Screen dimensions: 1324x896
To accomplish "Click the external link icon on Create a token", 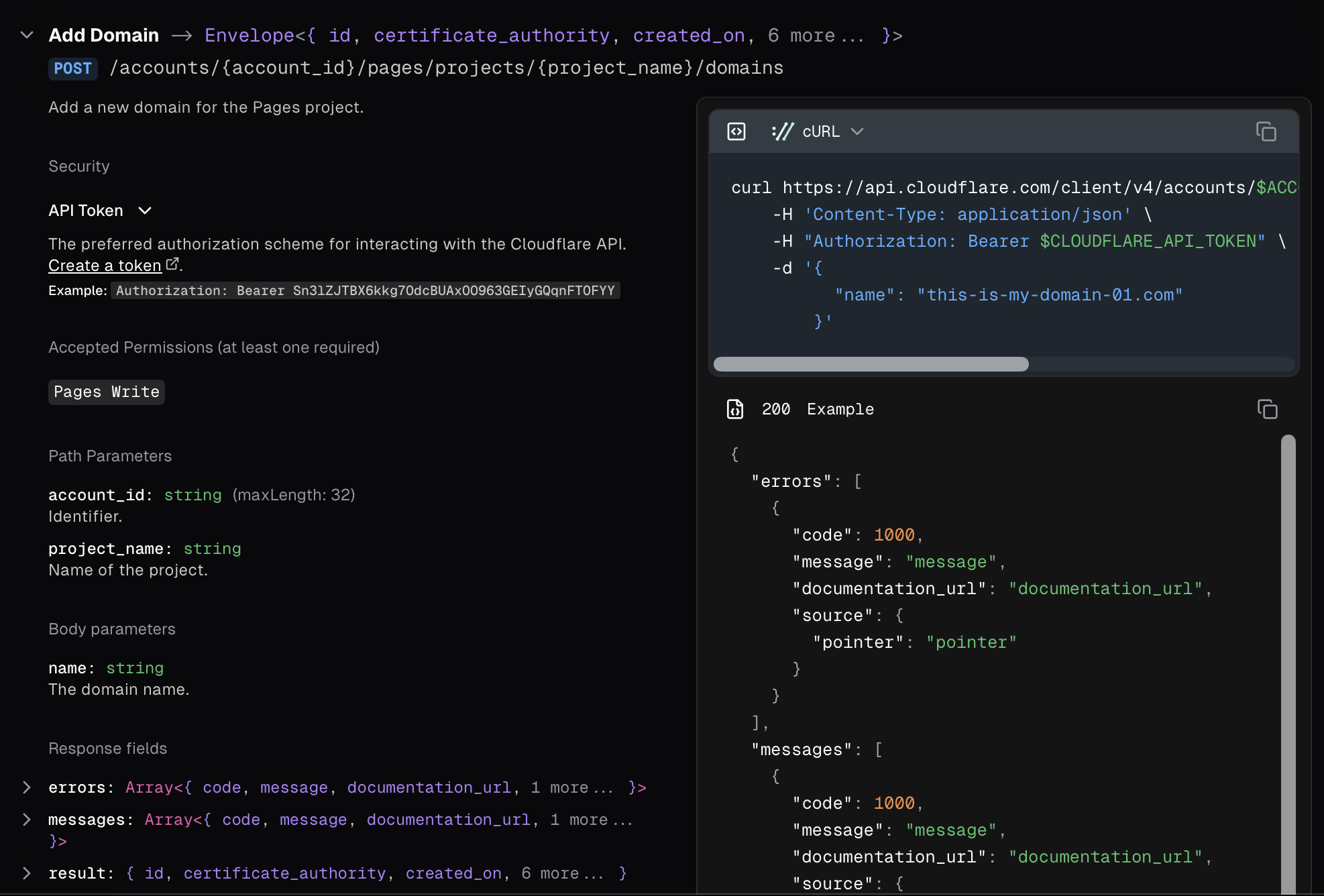I will click(x=172, y=264).
